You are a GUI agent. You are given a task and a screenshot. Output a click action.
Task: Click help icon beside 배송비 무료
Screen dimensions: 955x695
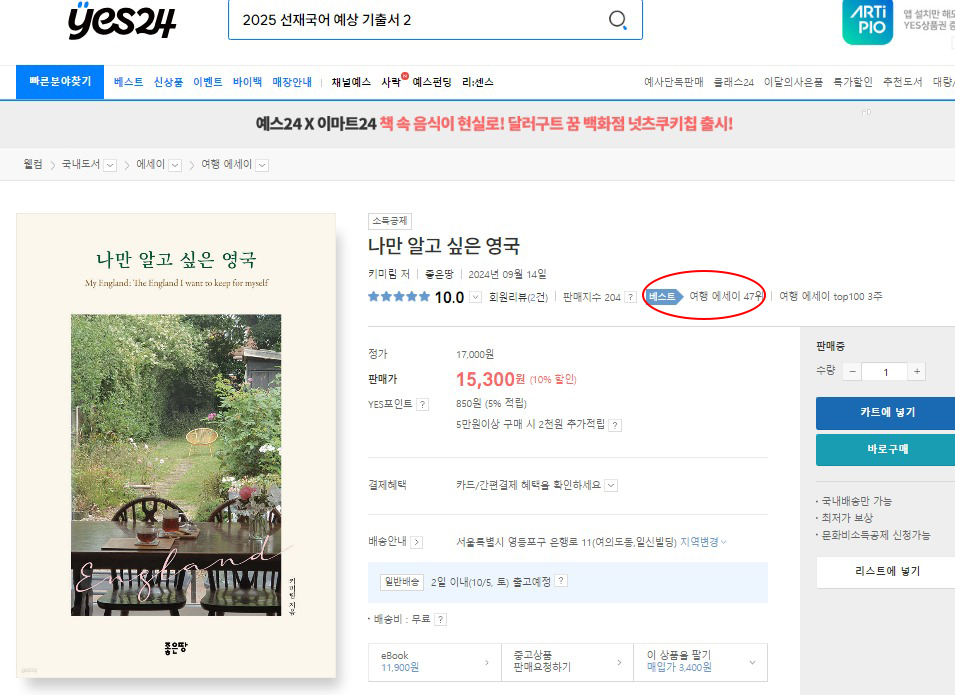click(x=441, y=619)
